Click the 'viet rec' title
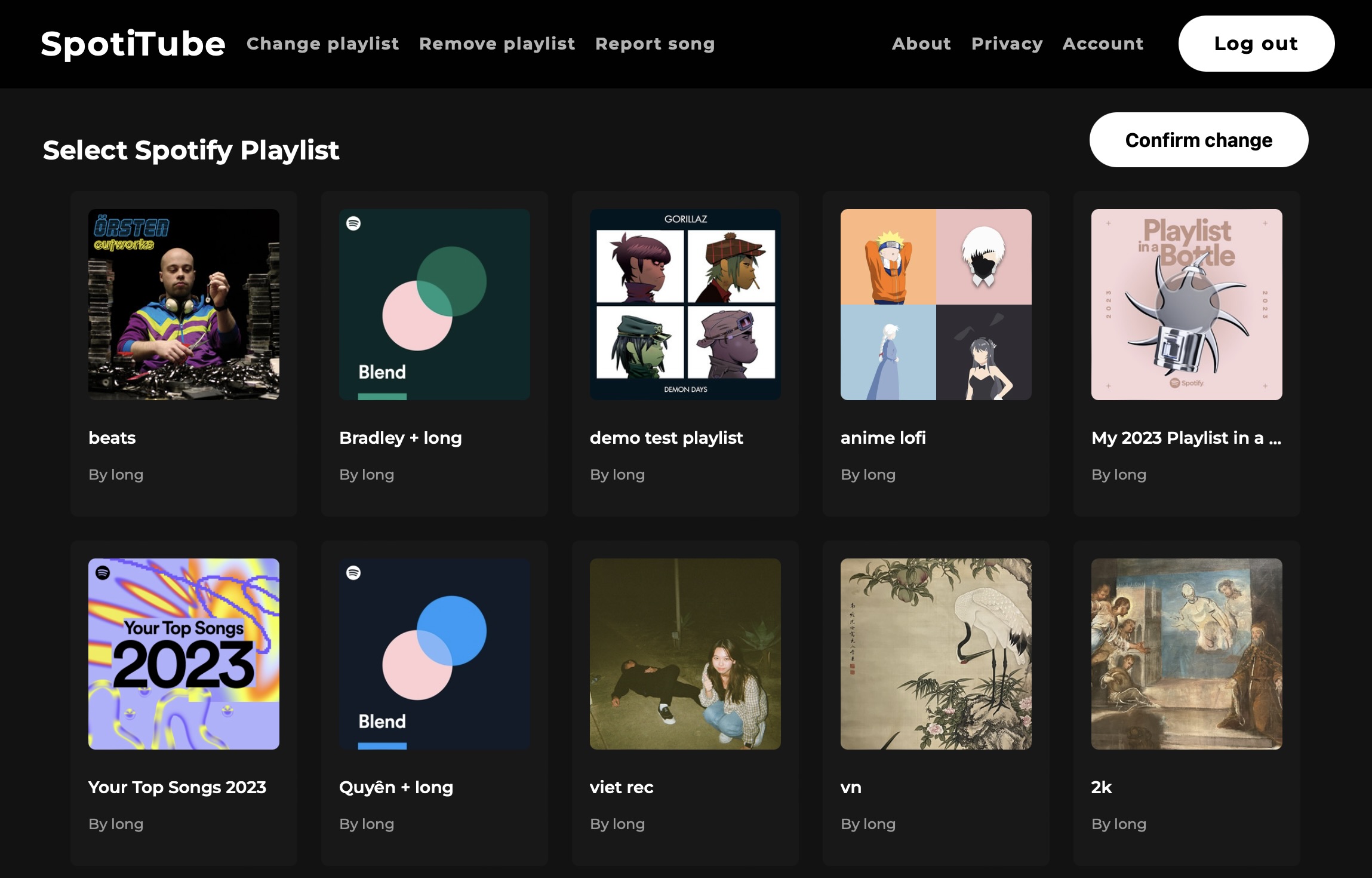1372x878 pixels. click(622, 787)
